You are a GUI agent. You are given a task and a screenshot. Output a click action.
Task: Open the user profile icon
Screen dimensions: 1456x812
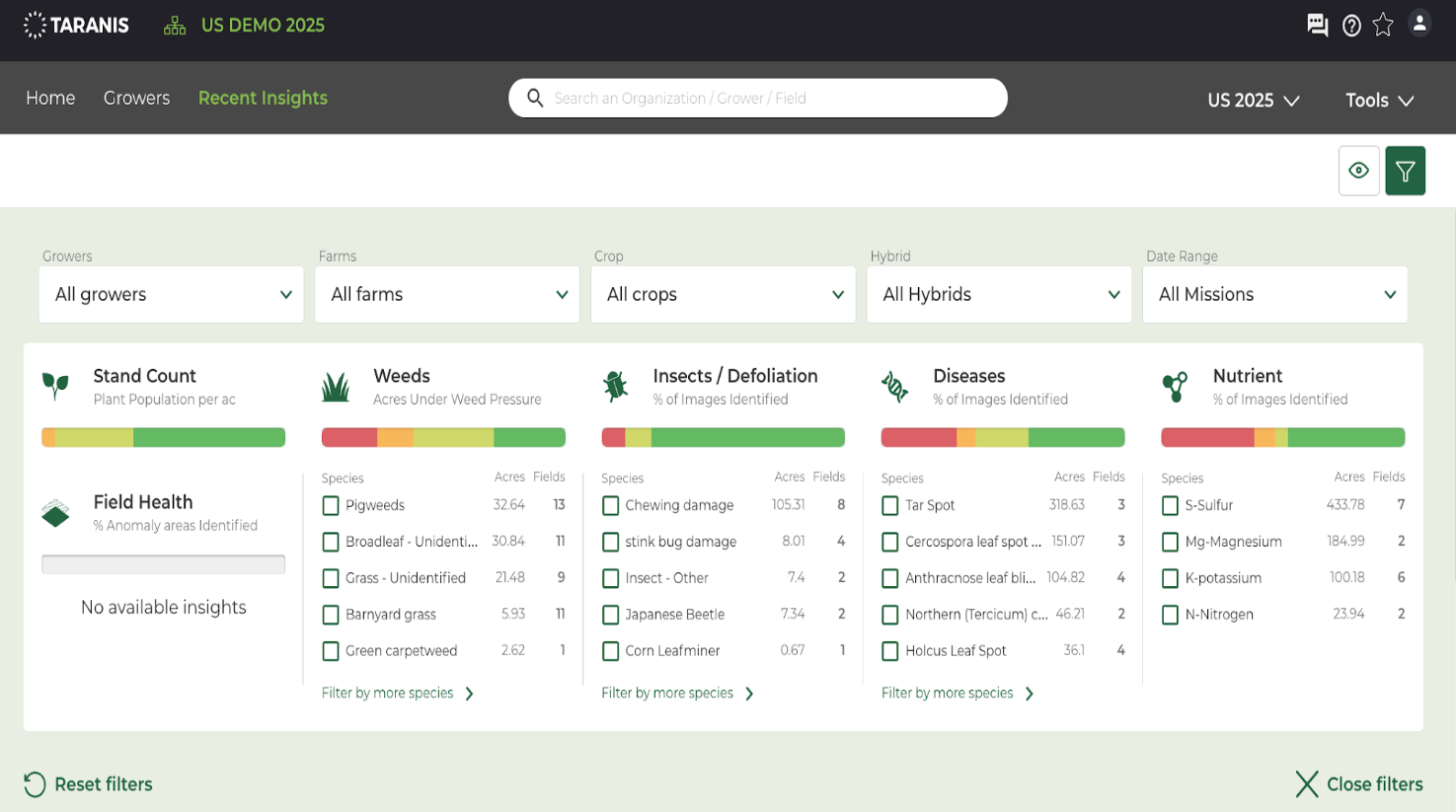coord(1419,24)
